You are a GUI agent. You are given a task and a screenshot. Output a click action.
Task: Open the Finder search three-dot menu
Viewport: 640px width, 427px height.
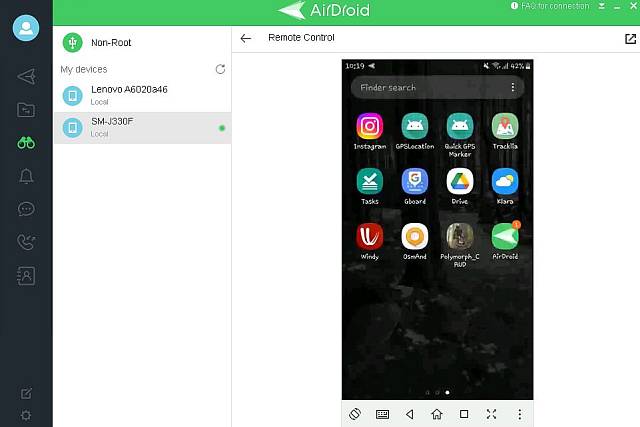[513, 87]
